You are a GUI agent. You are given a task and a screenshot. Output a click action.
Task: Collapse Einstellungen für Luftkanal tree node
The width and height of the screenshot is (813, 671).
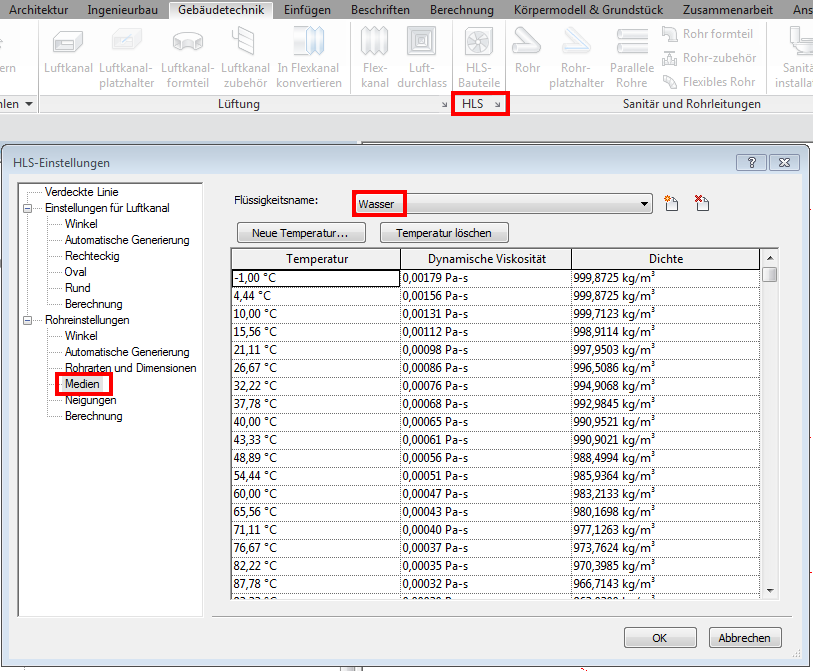pos(27,208)
